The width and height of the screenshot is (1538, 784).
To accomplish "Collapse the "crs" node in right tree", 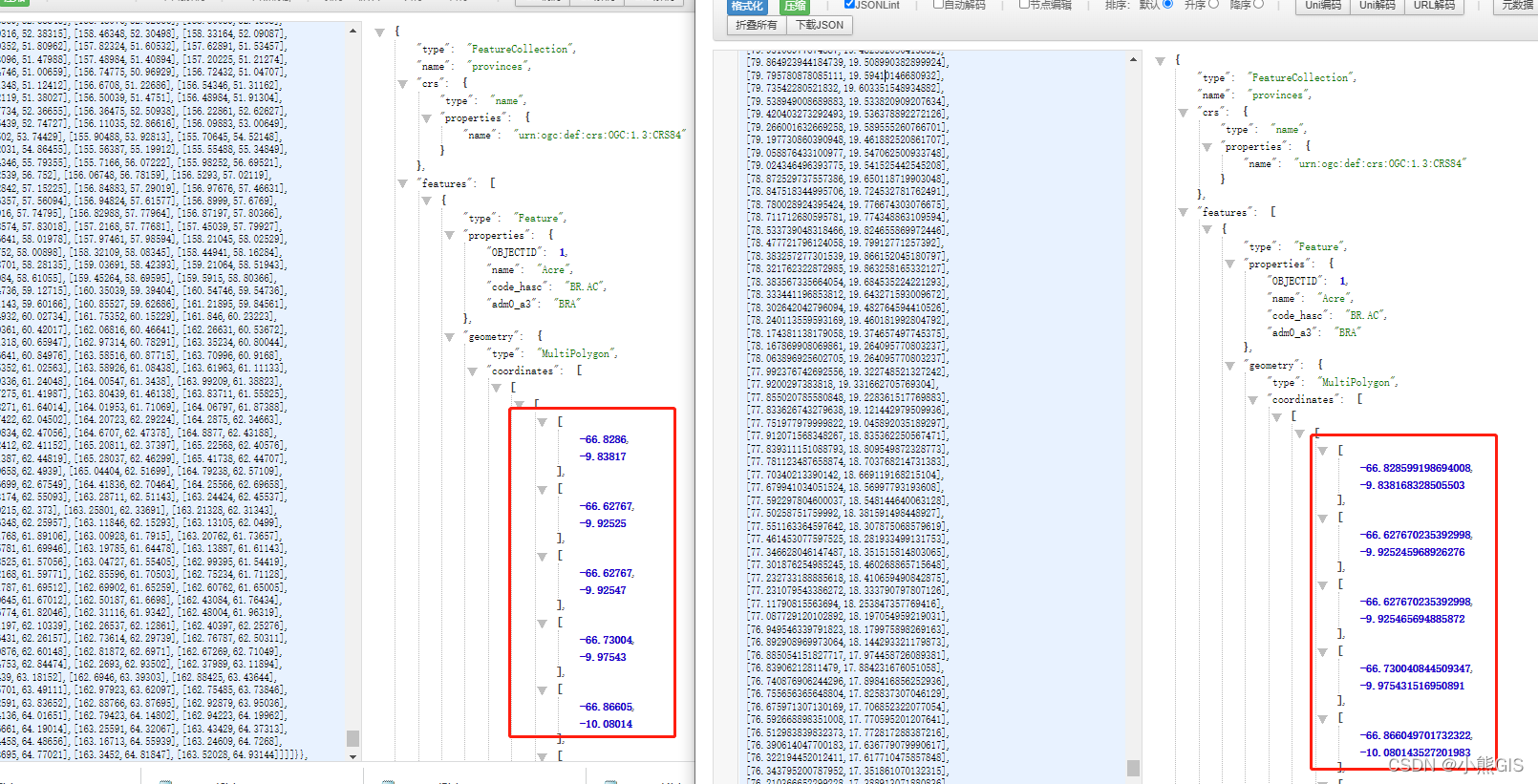I will [x=1184, y=113].
